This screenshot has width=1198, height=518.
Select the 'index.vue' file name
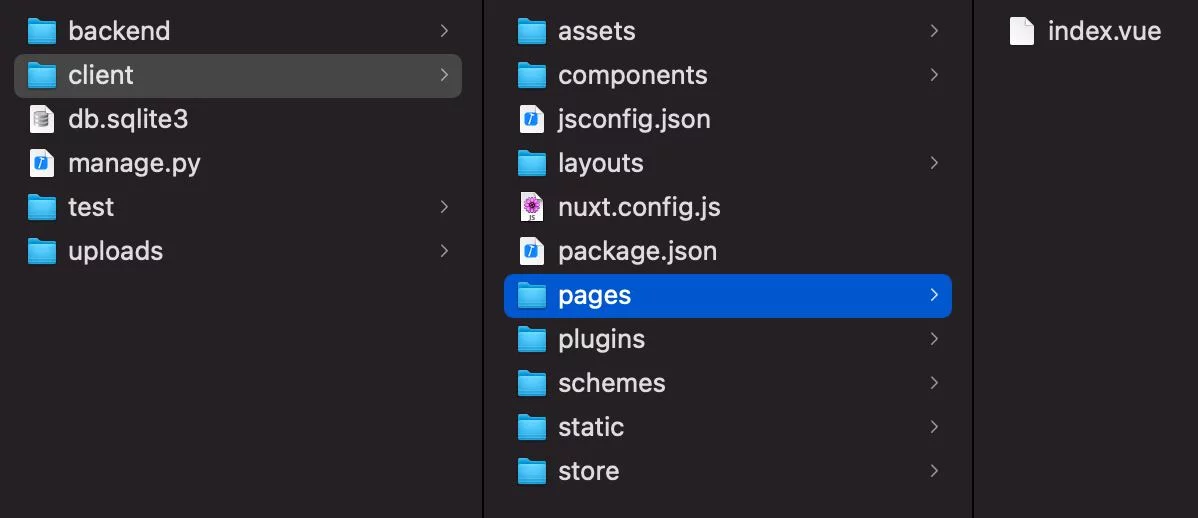pos(1105,31)
